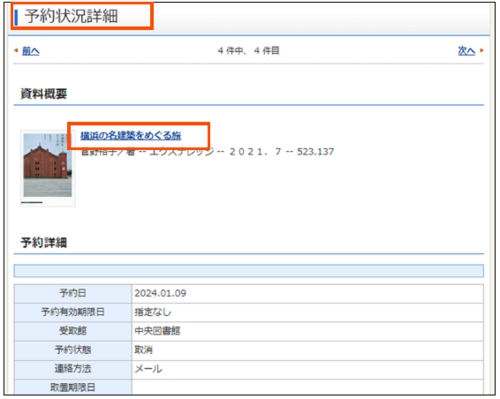Go to next reservation via 次へ link

(x=466, y=51)
